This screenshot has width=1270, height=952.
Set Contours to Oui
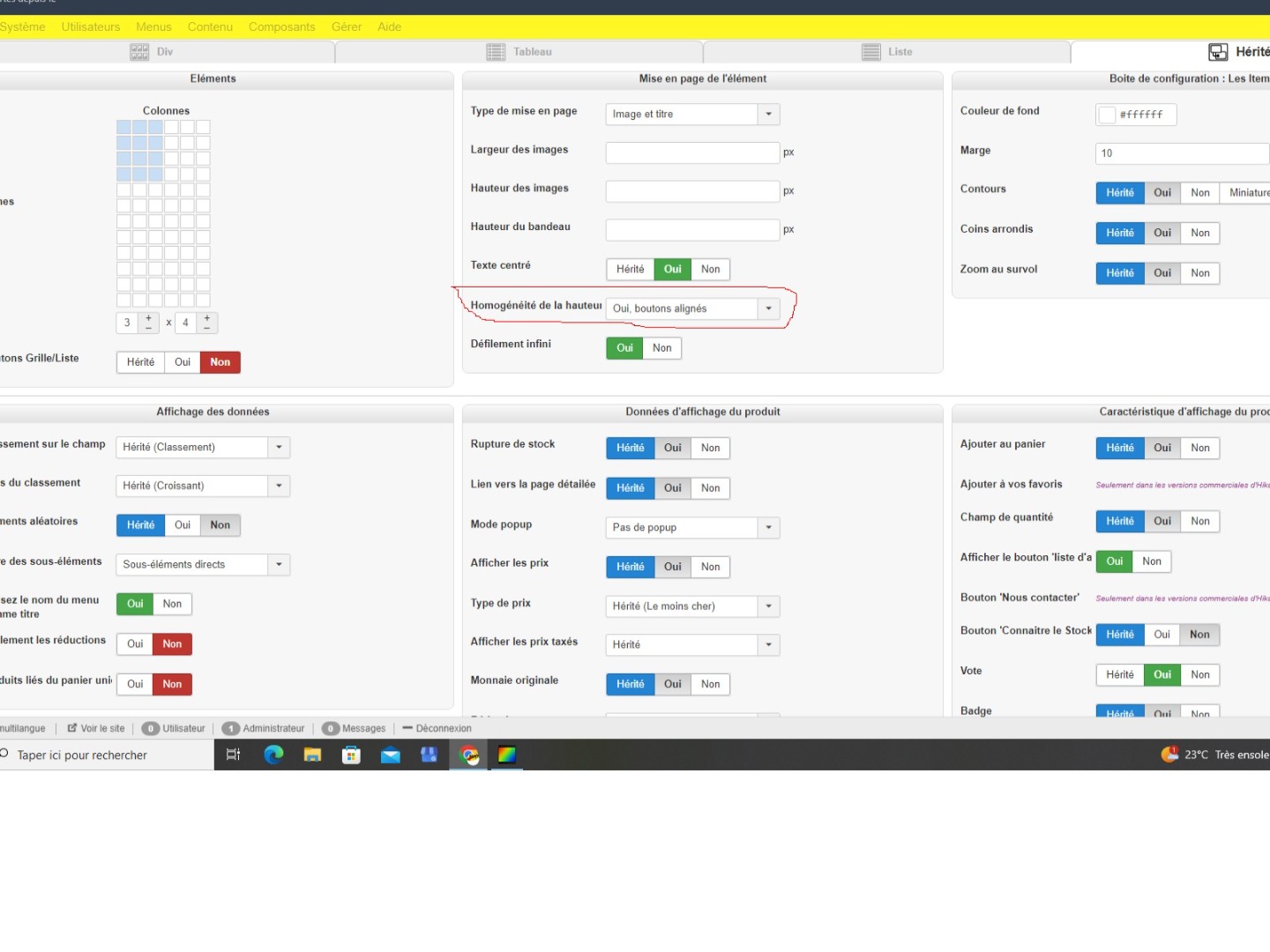click(1162, 193)
